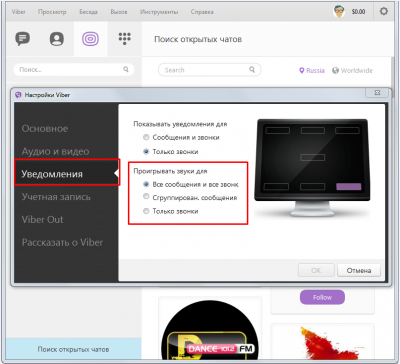Select the public chats icon
Viewport: 400px width, 364px height.
[x=90, y=39]
